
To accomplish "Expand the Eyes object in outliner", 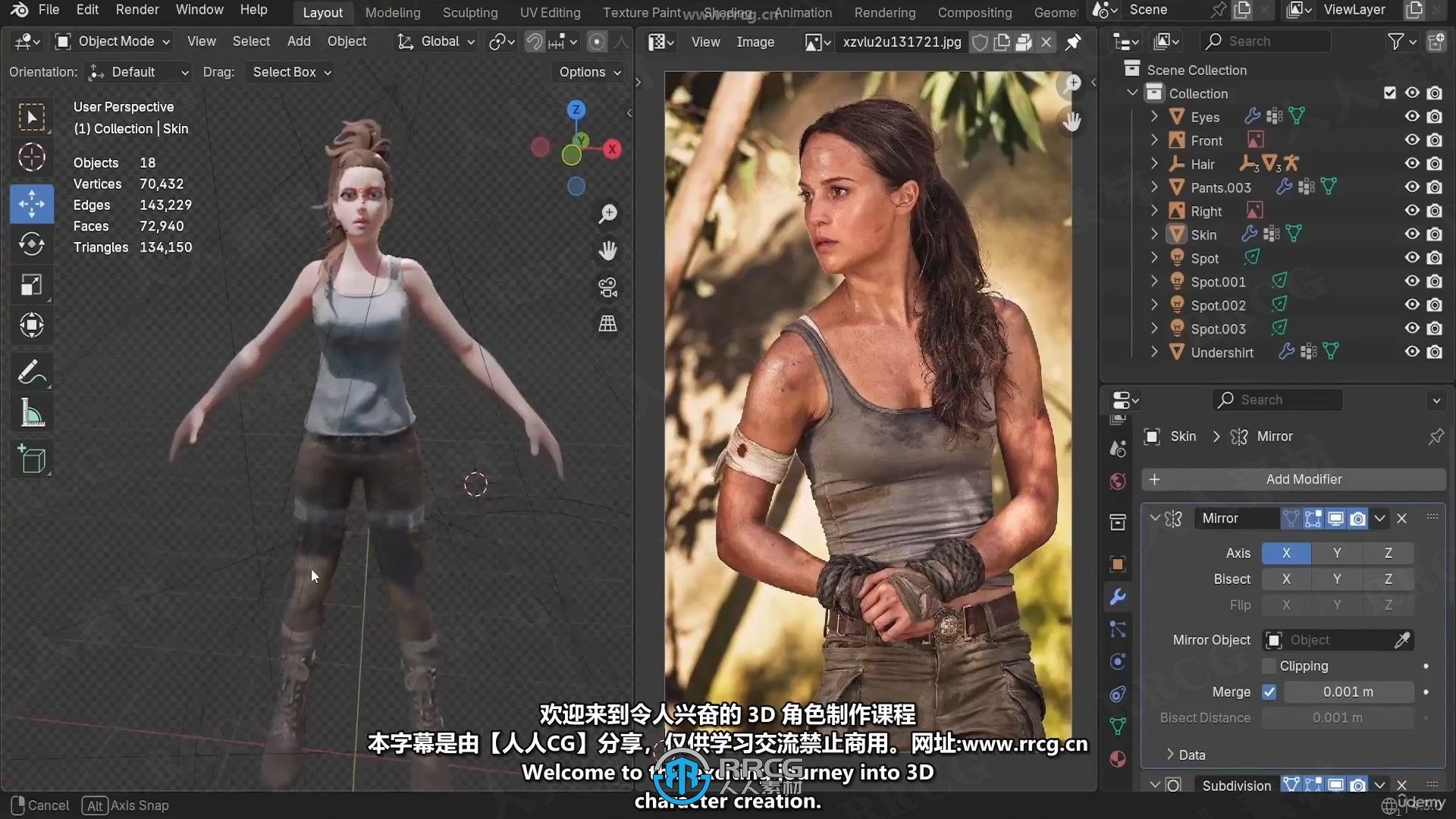I will pos(1154,117).
